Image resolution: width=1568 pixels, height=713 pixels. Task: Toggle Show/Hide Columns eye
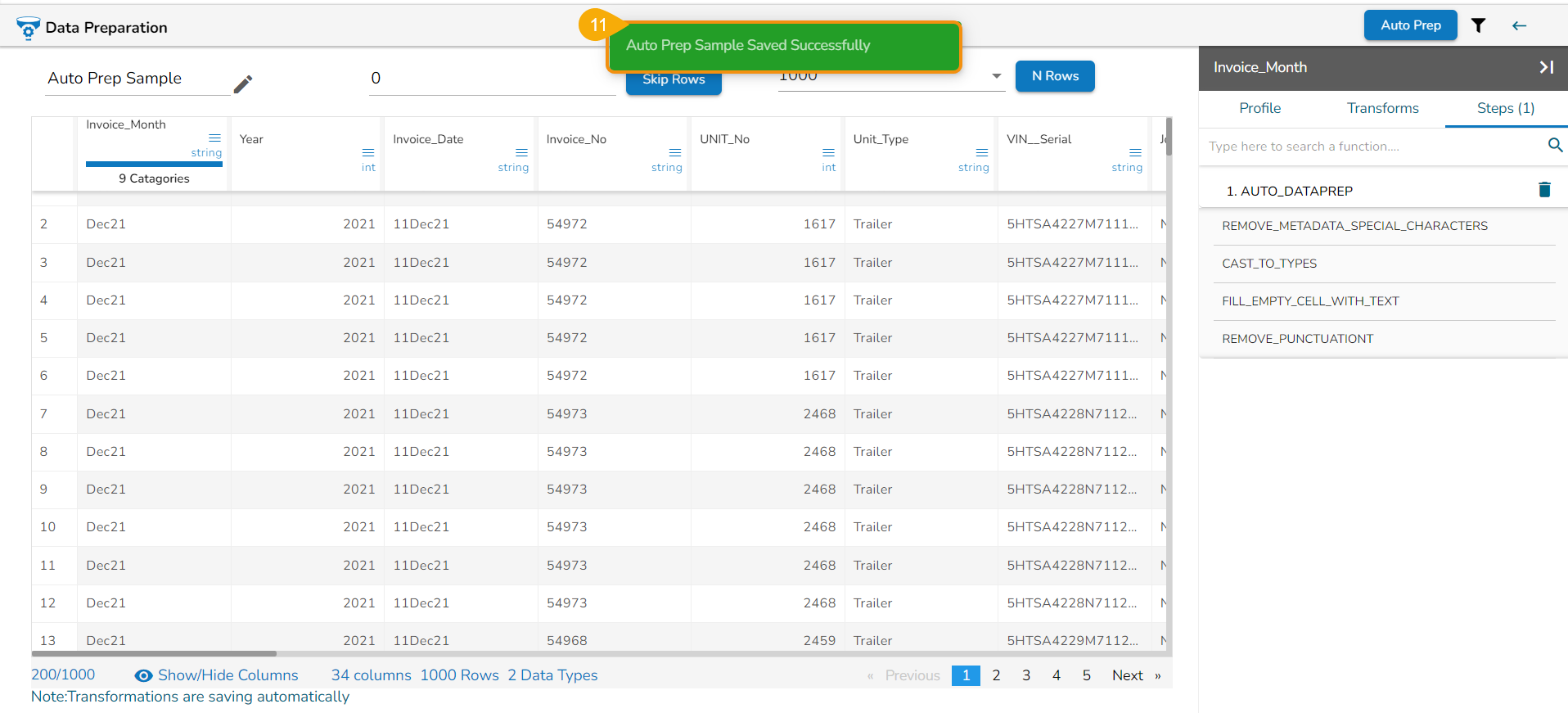click(x=144, y=675)
